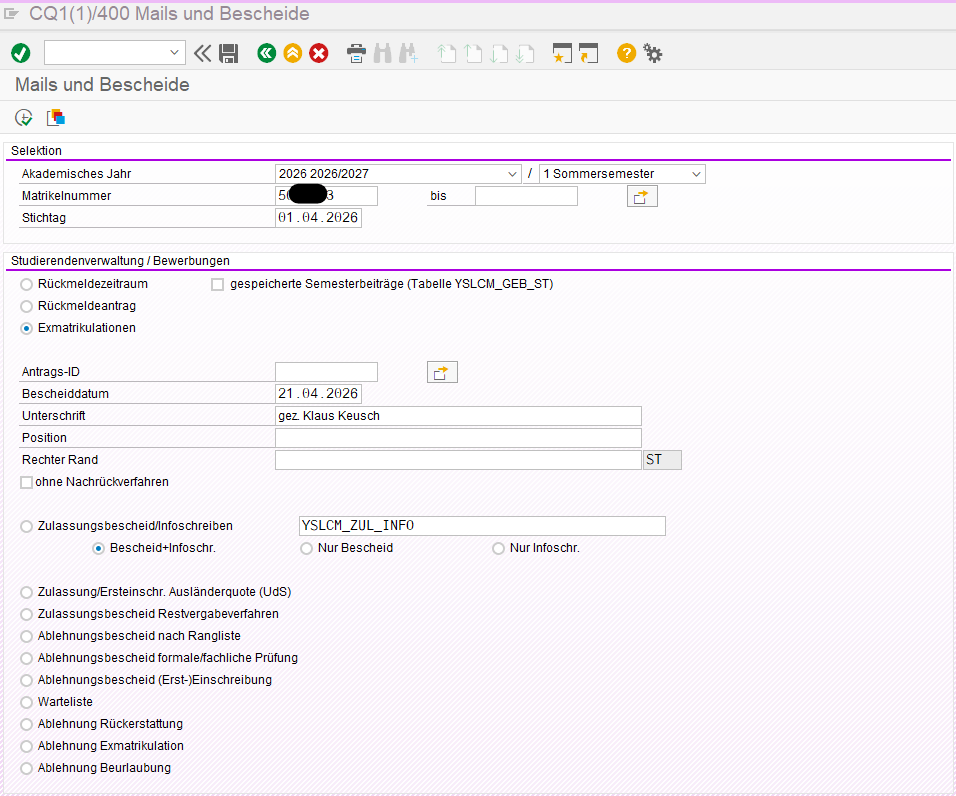
Task: Click the Antrags-ID input field
Action: 326,372
